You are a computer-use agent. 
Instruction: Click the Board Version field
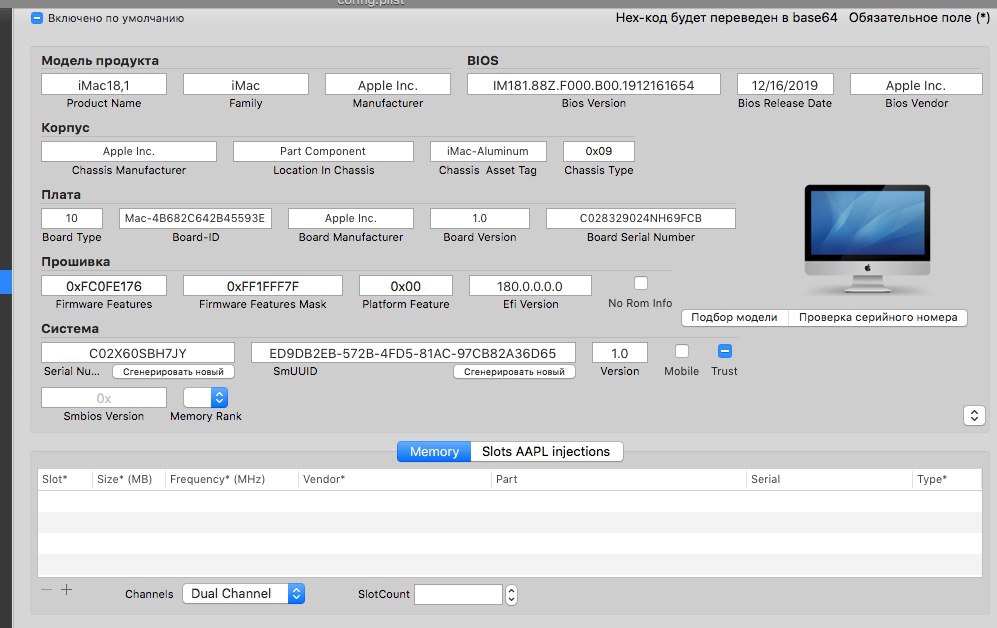(480, 218)
